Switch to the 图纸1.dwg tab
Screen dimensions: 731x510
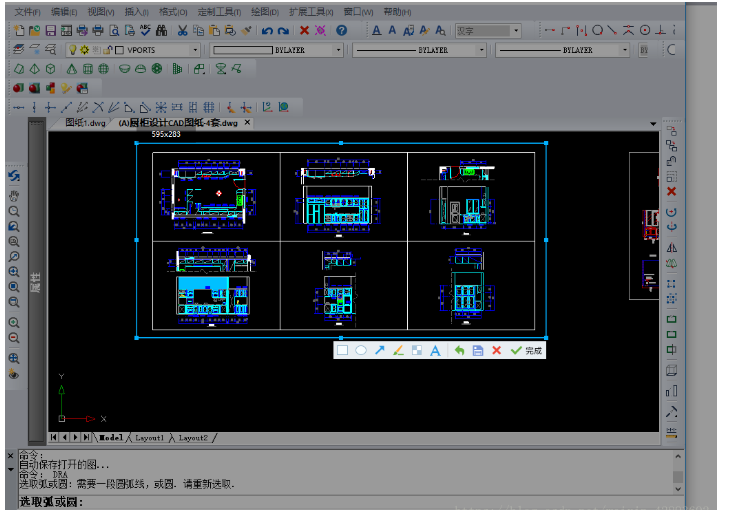pyautogui.click(x=85, y=123)
